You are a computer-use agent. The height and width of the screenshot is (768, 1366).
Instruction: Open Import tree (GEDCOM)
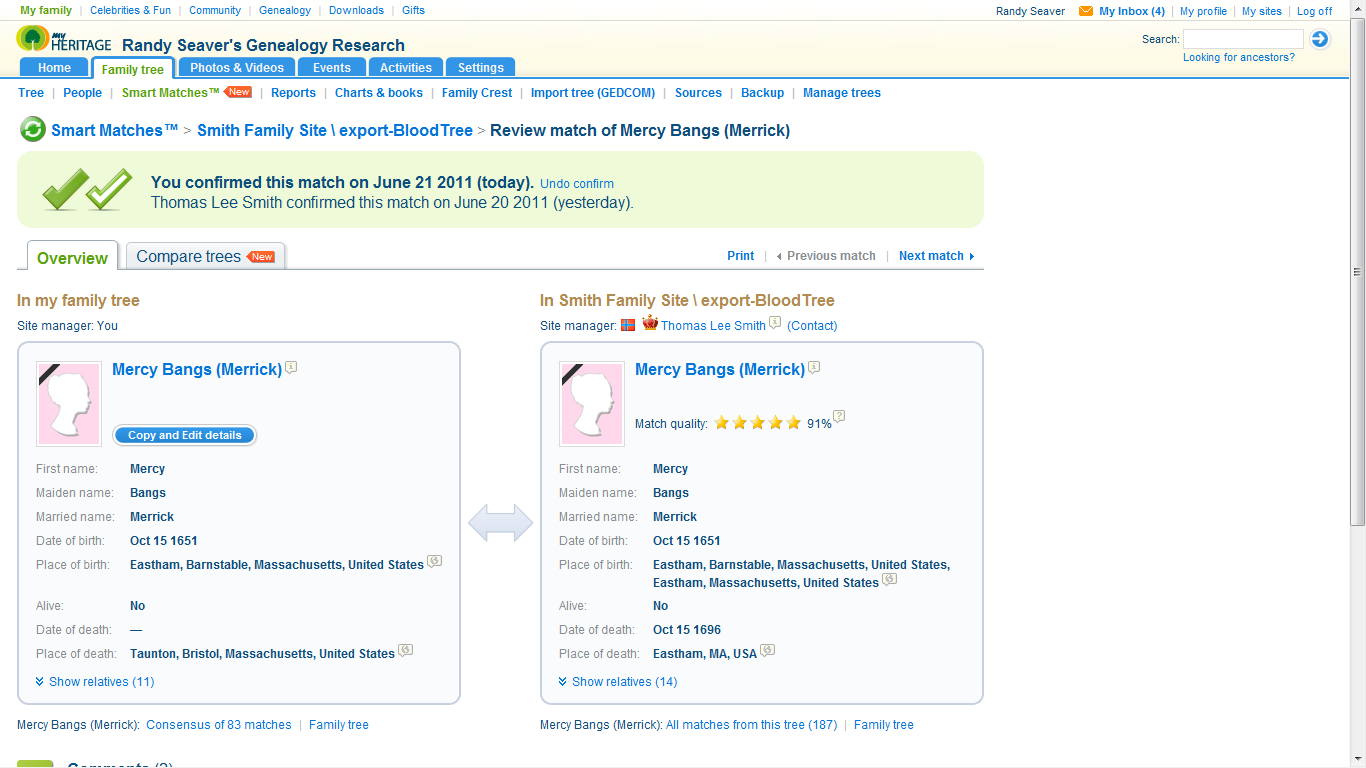point(593,93)
